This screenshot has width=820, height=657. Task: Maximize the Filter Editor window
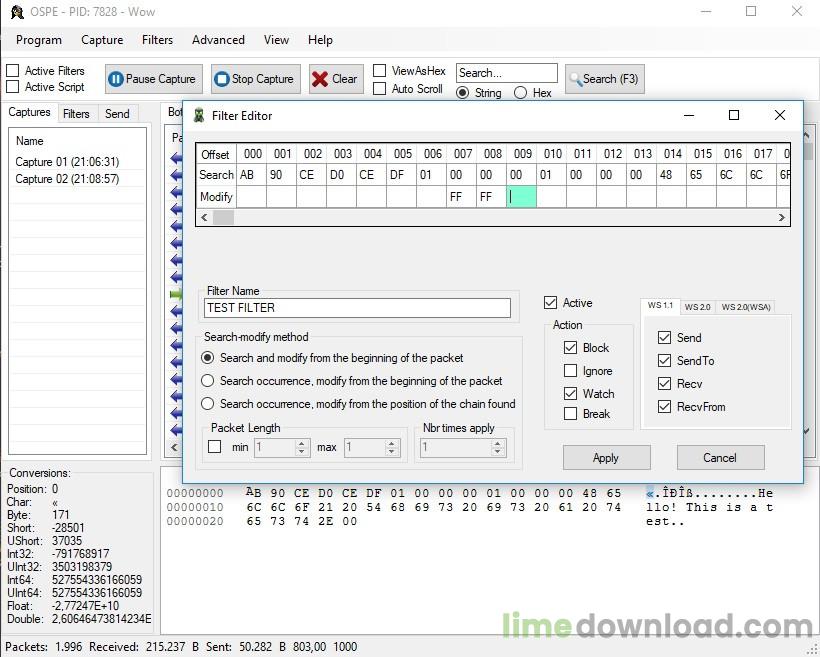point(734,115)
